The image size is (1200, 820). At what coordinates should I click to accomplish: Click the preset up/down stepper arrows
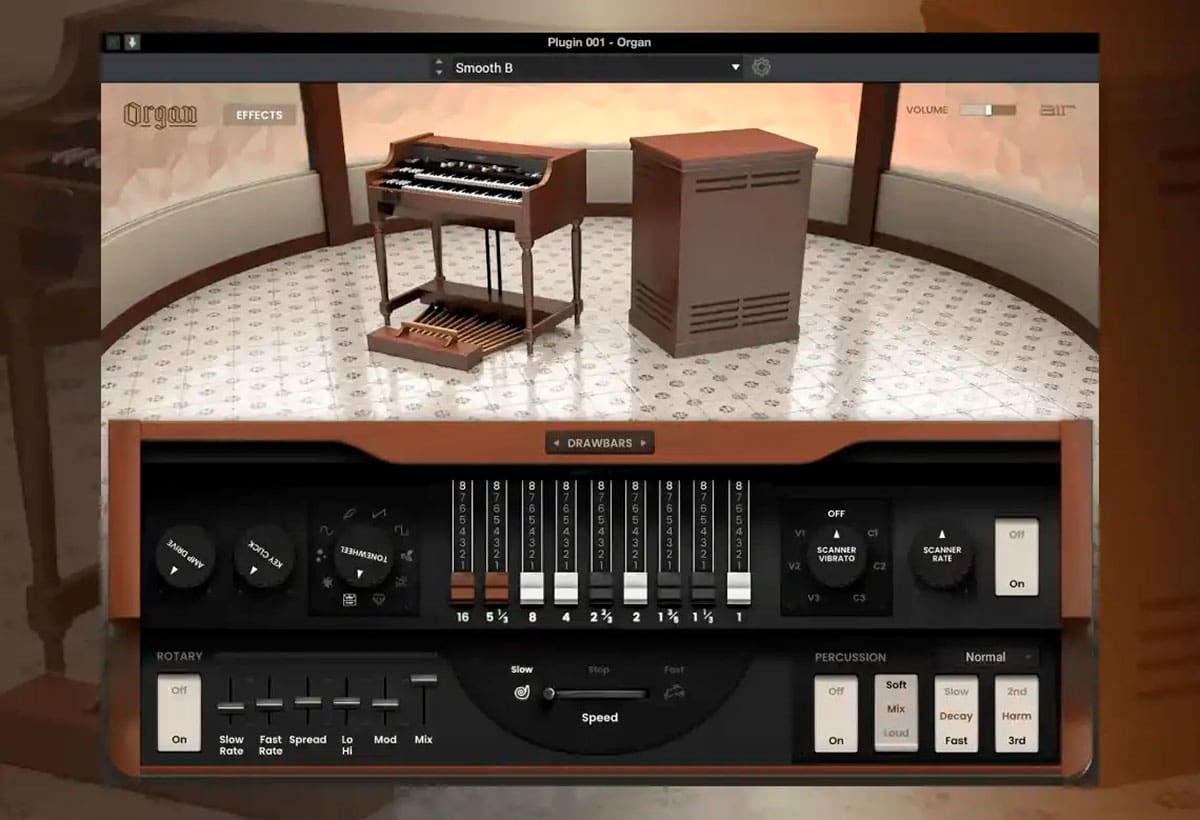click(438, 68)
